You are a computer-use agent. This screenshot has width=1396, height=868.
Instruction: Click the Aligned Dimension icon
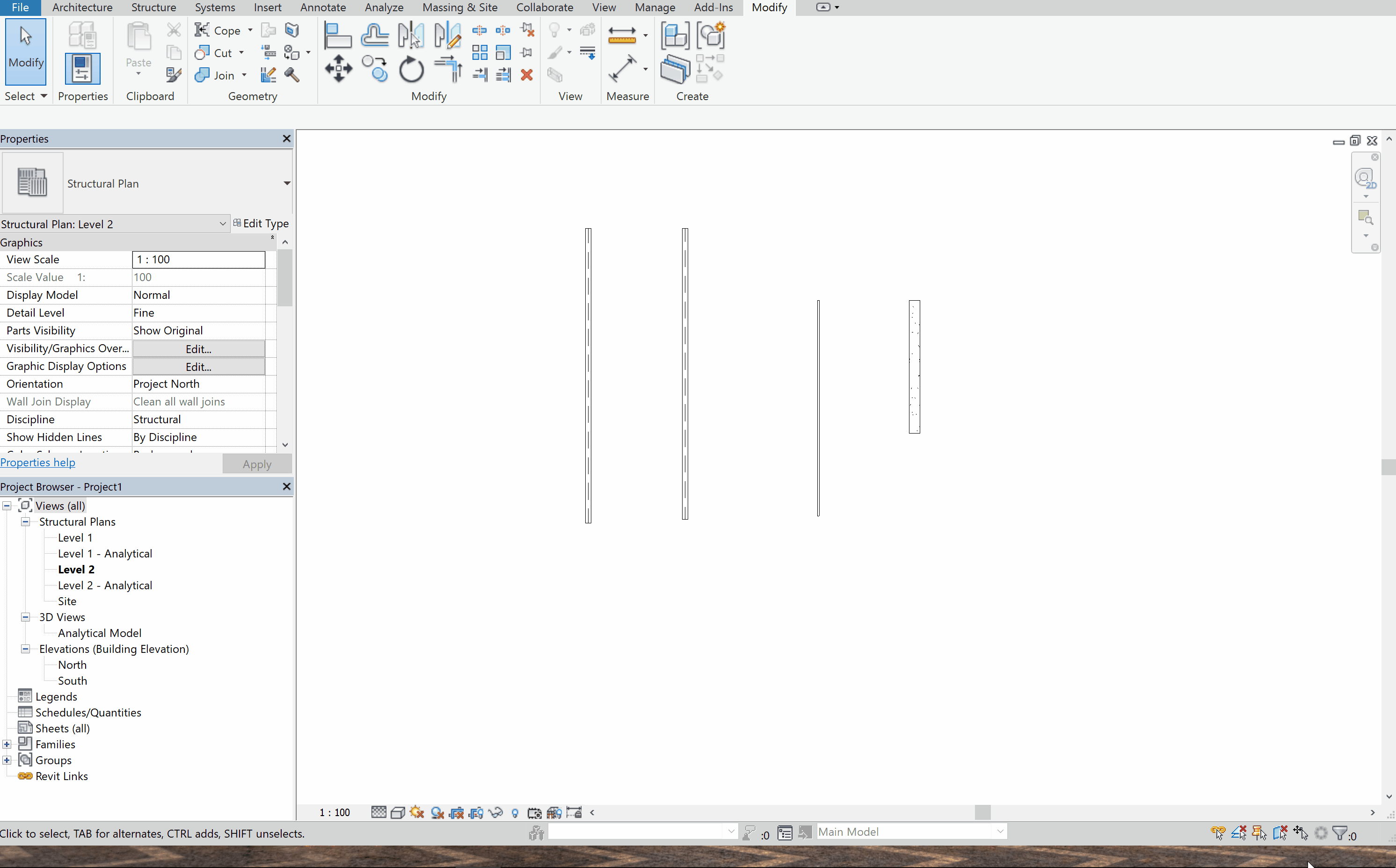click(622, 70)
